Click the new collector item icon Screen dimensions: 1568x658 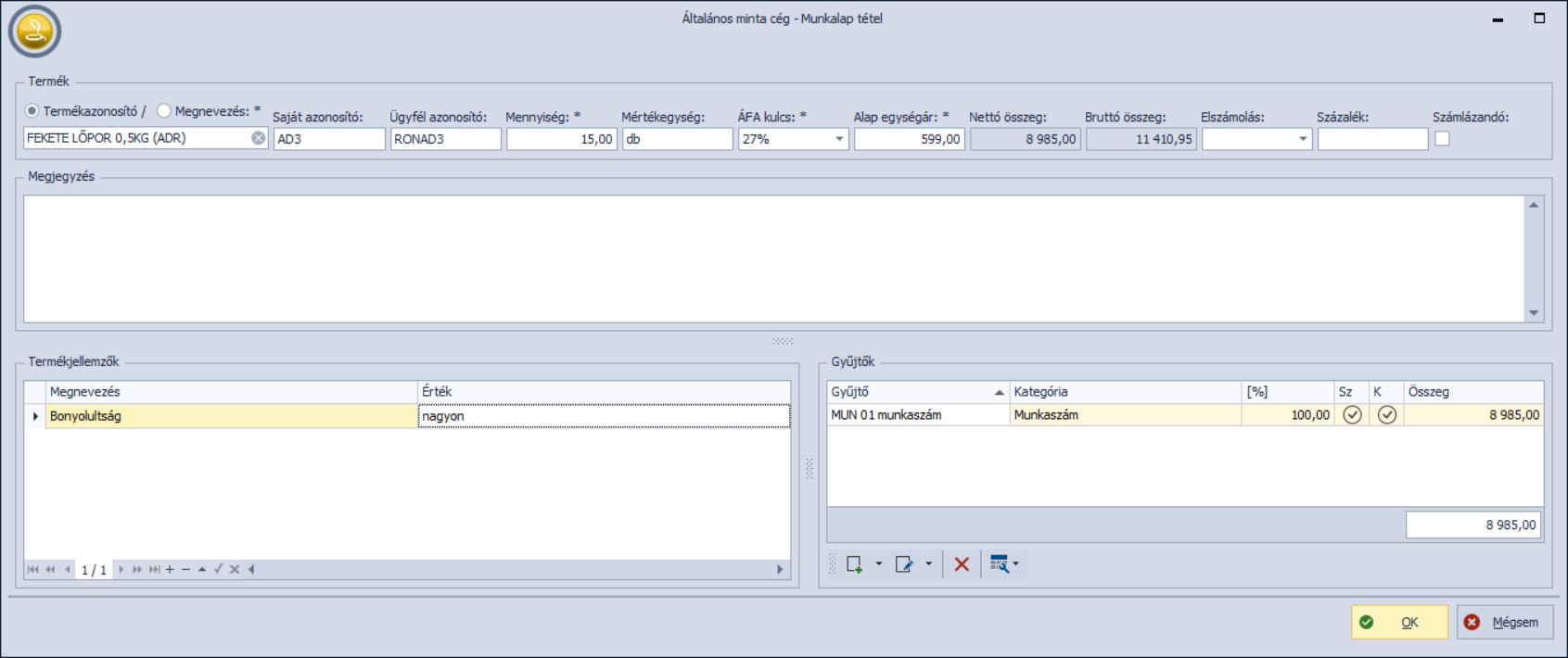(854, 564)
